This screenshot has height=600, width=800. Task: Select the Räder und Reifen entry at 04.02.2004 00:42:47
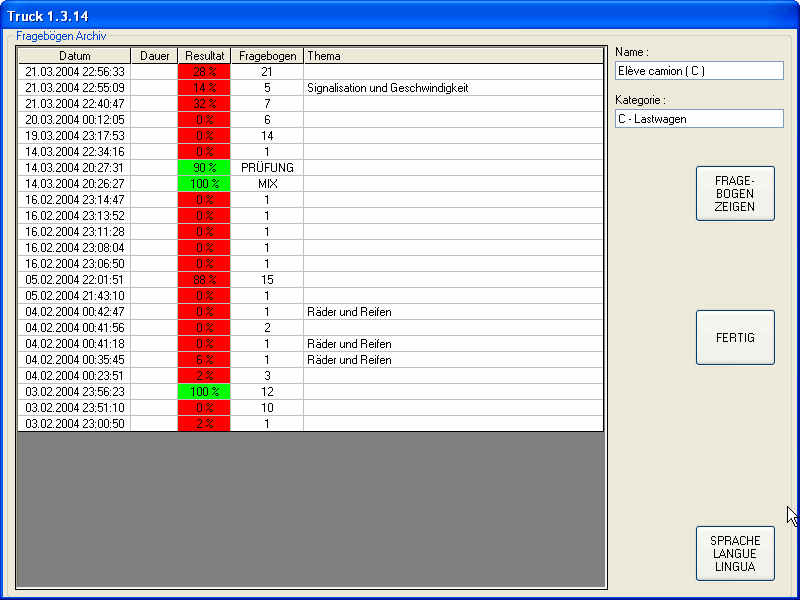(349, 312)
